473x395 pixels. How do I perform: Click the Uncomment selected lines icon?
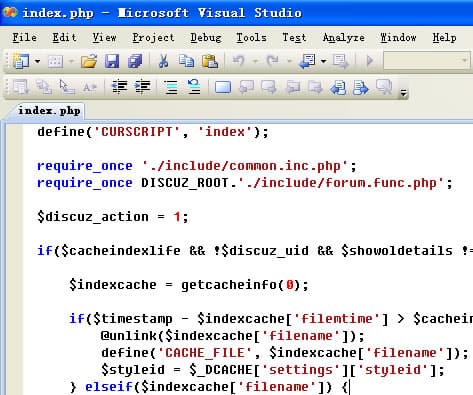click(x=194, y=87)
